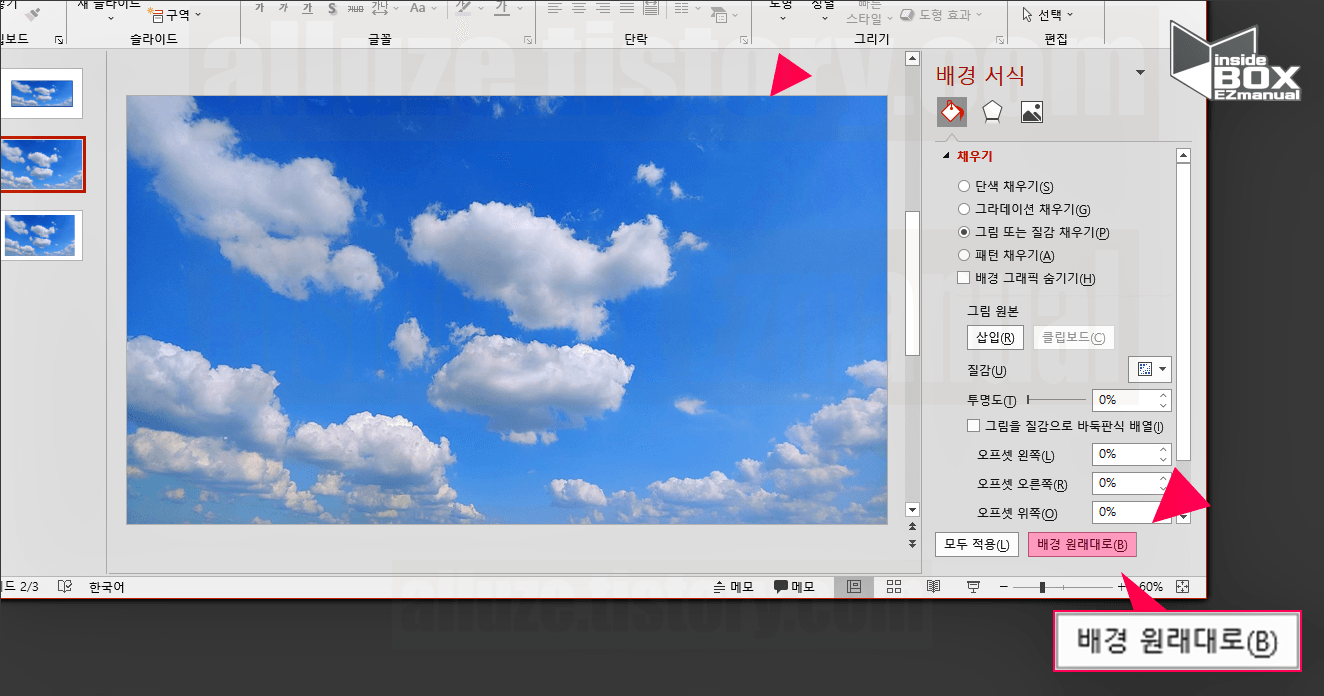Align text left in paragraph group

pyautogui.click(x=556, y=8)
